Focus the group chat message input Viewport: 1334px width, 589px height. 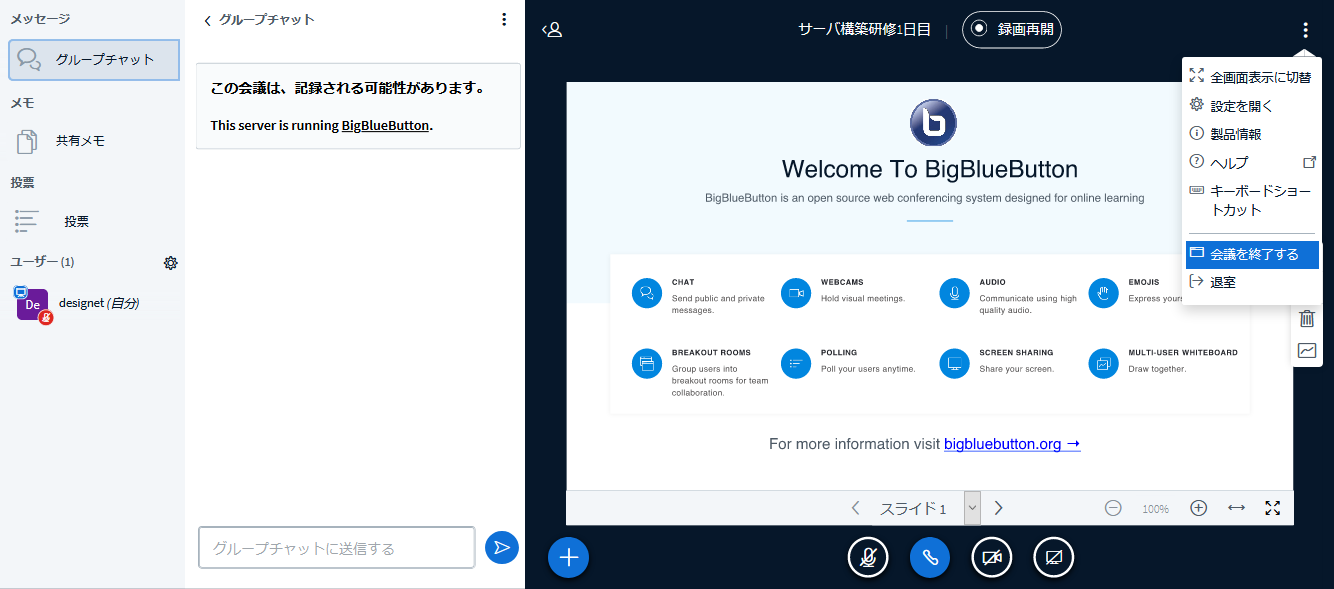click(x=337, y=548)
